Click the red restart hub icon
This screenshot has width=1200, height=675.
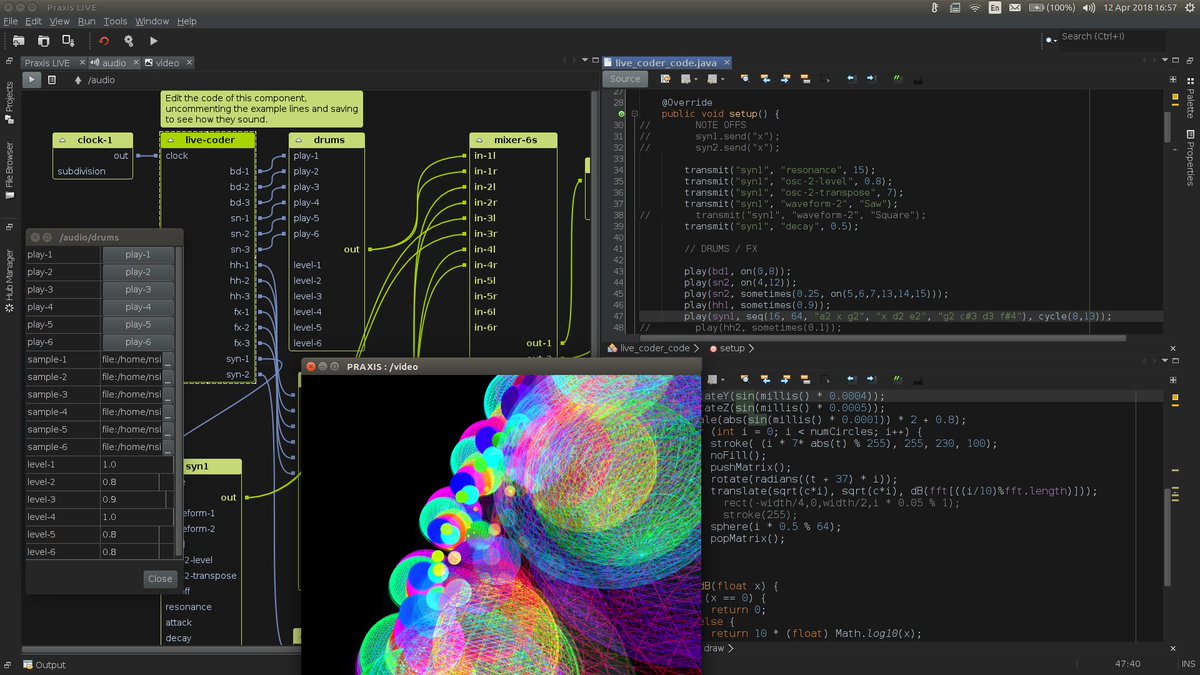point(104,41)
